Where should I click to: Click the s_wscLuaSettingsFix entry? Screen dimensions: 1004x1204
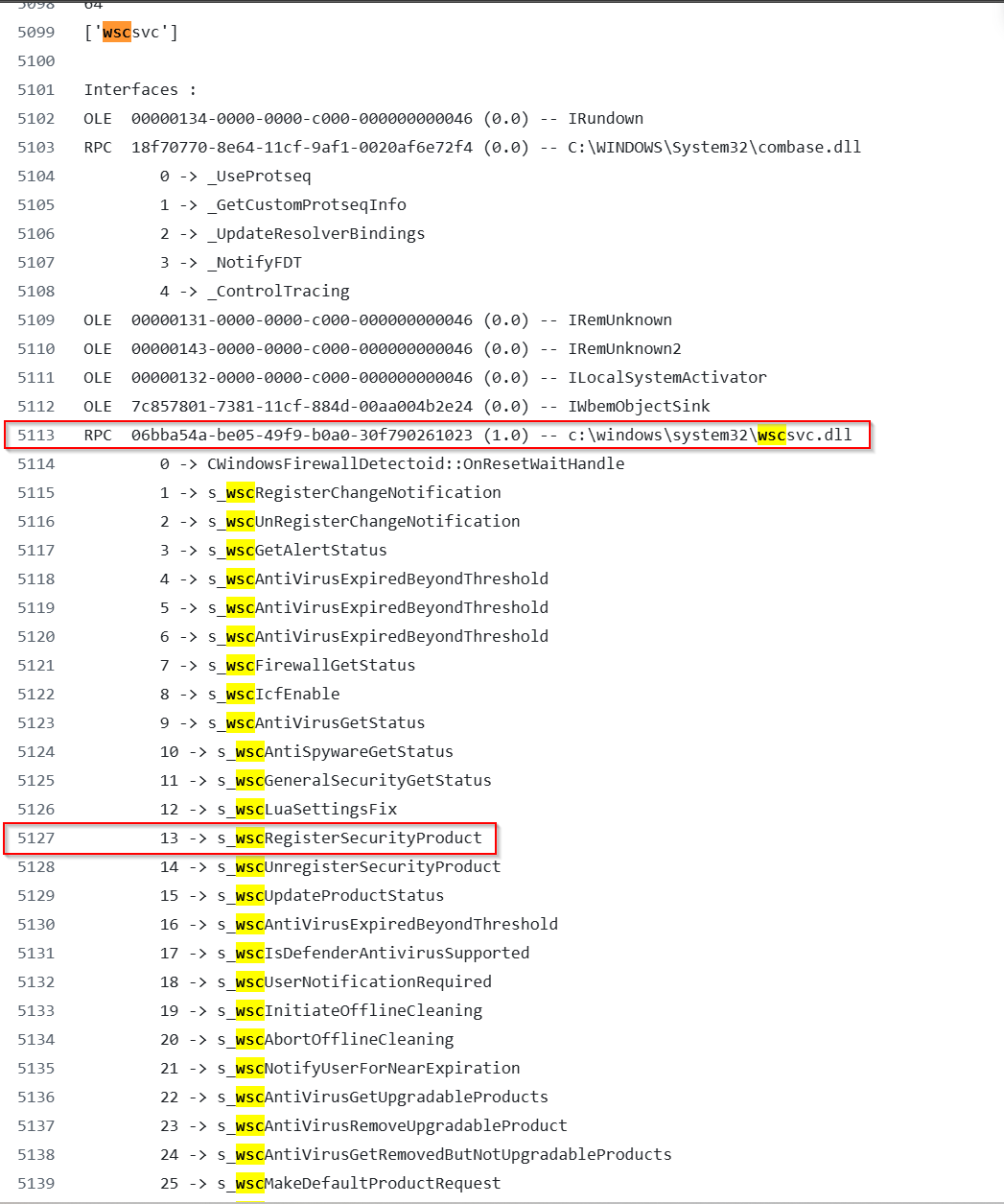278,809
